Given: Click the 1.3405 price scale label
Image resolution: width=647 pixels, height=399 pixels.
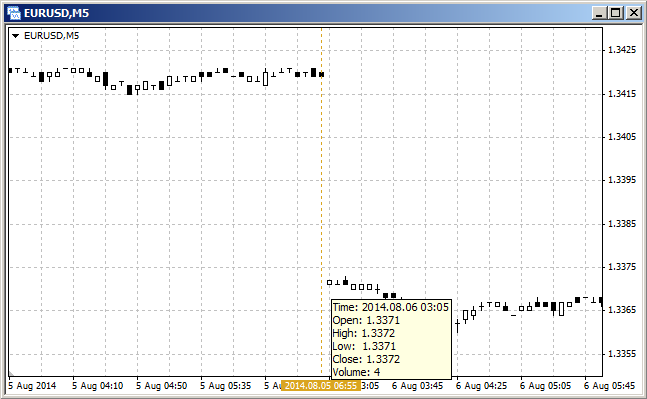Looking at the screenshot, I should click(622, 137).
